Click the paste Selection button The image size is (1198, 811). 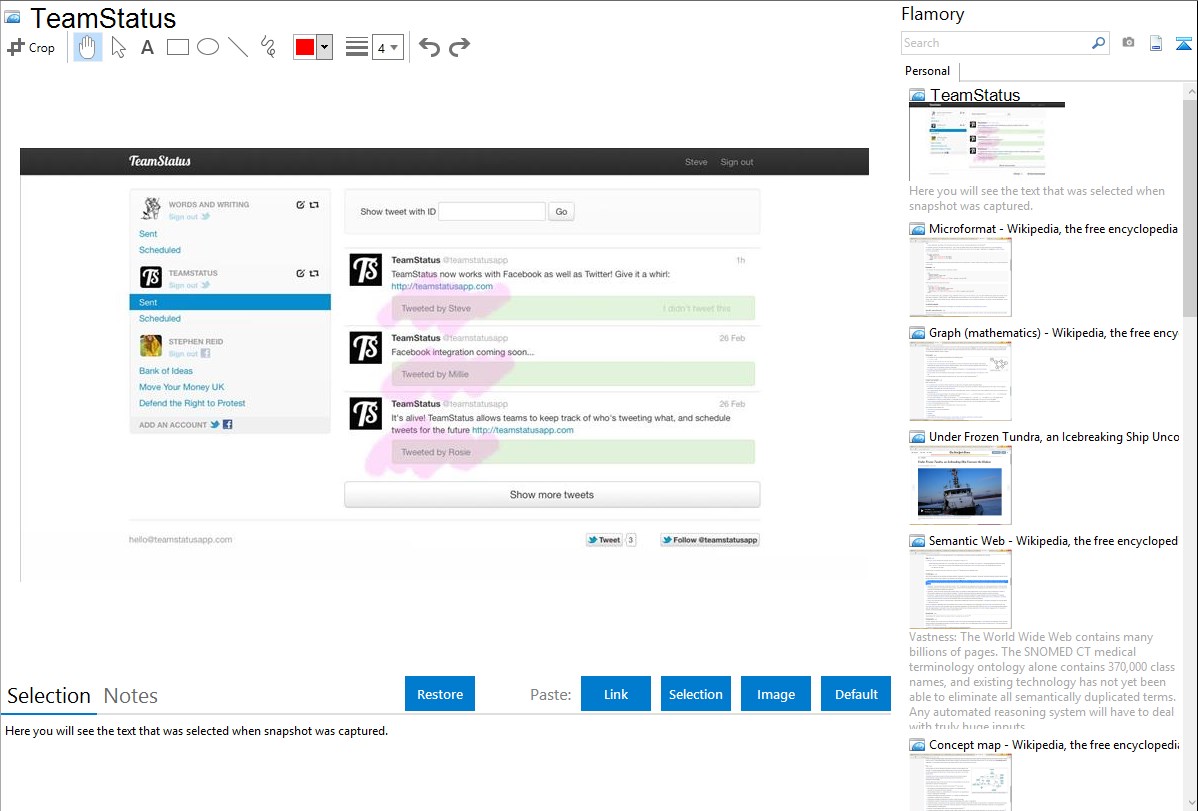[x=695, y=694]
